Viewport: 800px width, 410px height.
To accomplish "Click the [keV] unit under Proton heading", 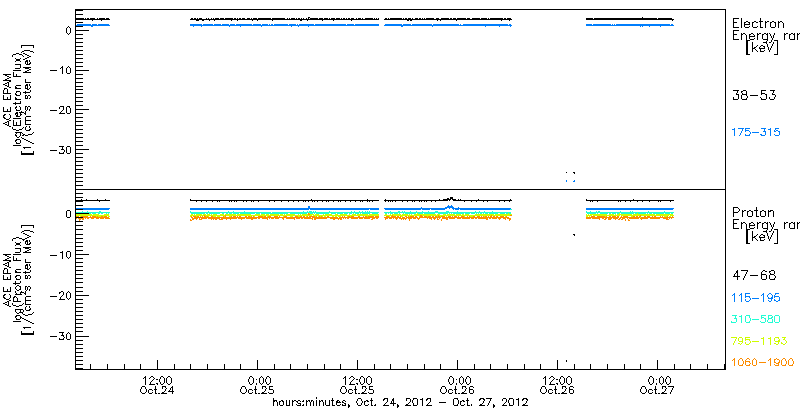I will coord(761,237).
